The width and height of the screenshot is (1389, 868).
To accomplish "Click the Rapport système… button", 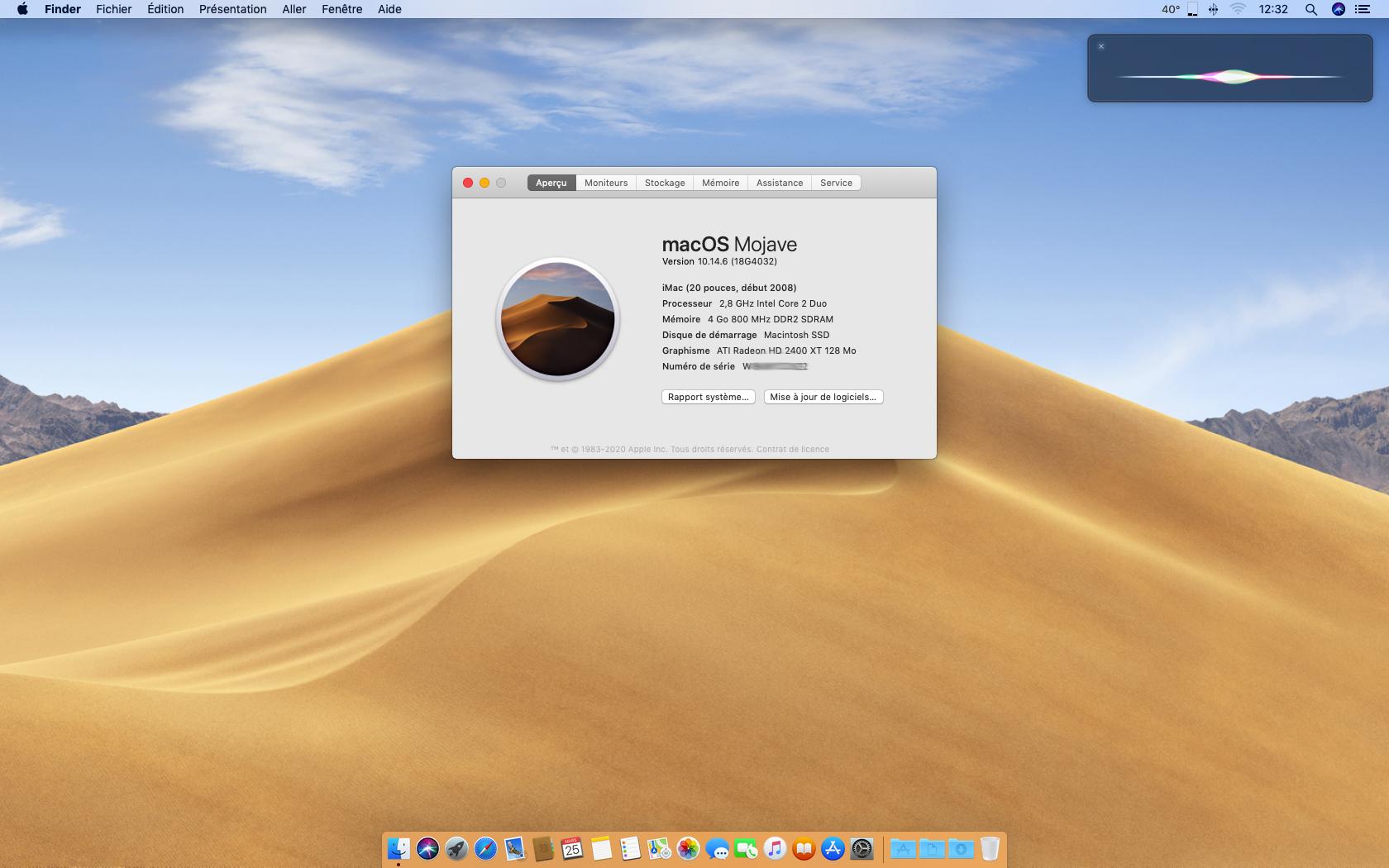I will (709, 397).
